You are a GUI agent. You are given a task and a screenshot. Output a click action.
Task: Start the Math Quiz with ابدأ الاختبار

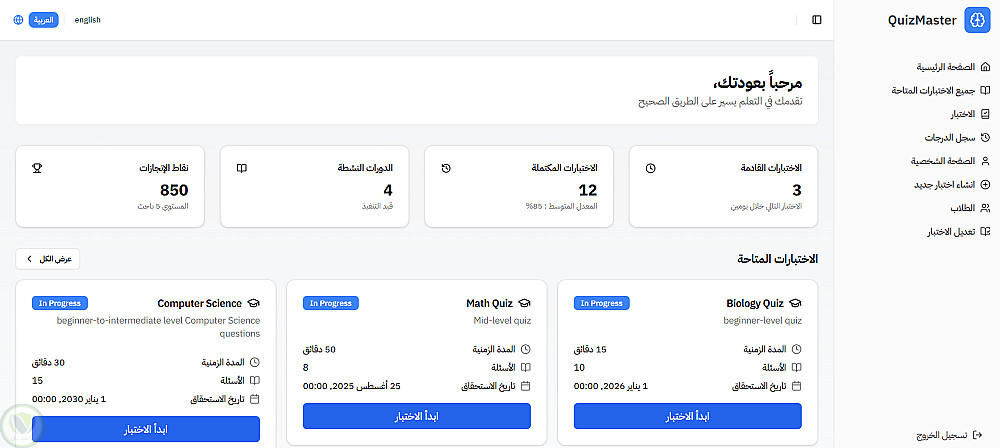coord(417,416)
